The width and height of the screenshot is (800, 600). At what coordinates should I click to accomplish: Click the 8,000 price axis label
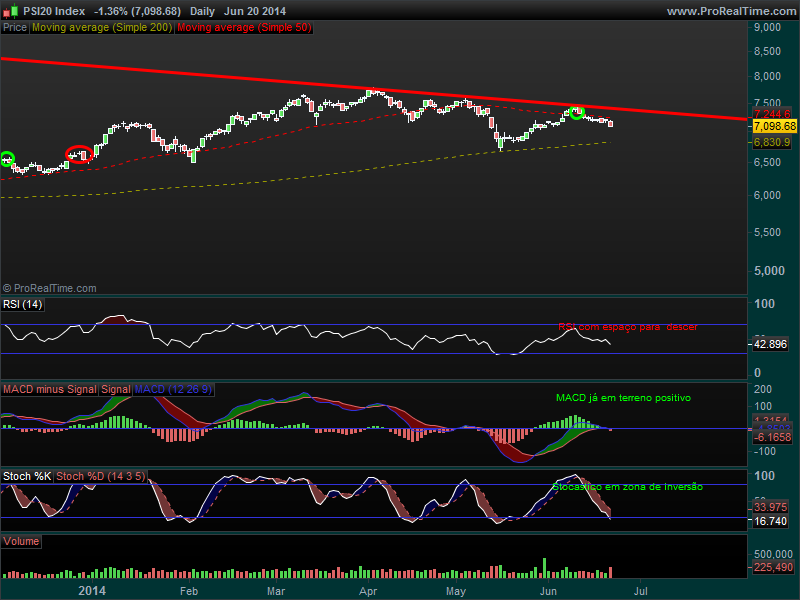coord(767,76)
